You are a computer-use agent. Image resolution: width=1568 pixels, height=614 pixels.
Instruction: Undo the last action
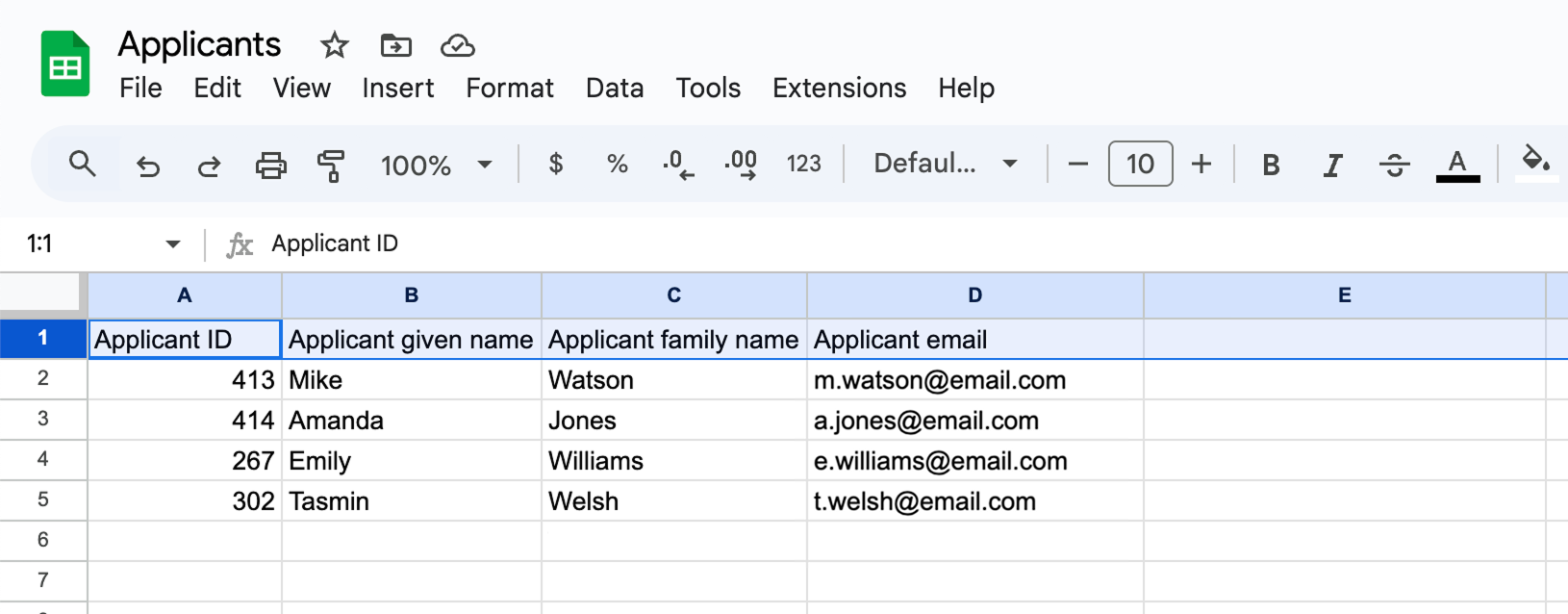point(147,166)
